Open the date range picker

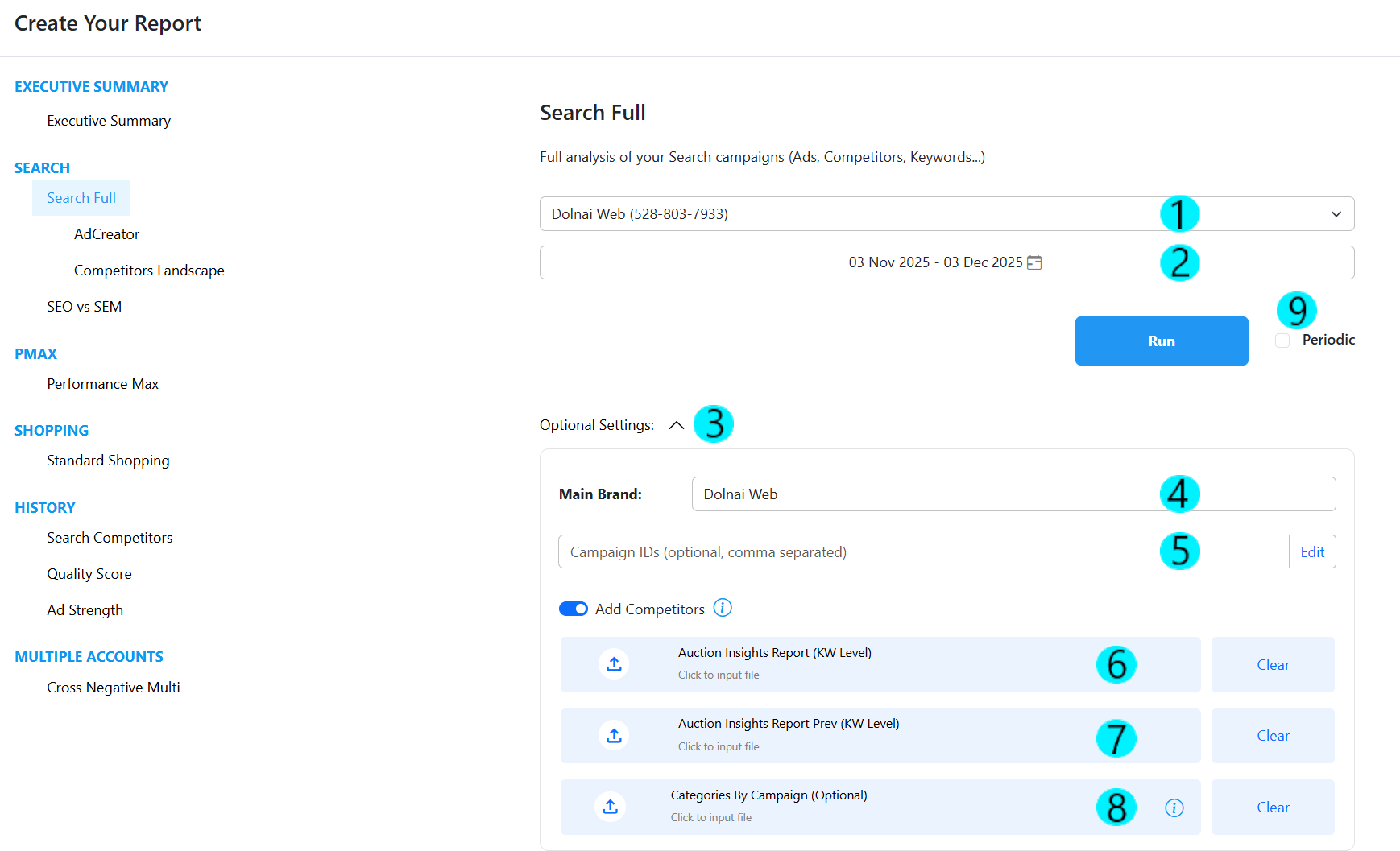pos(934,262)
